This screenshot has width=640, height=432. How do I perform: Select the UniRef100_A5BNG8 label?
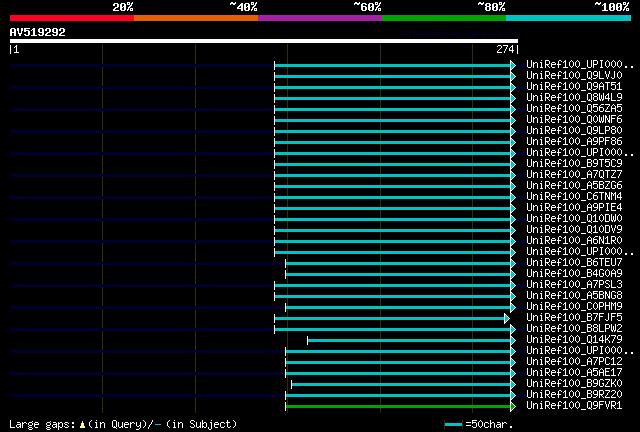574,296
